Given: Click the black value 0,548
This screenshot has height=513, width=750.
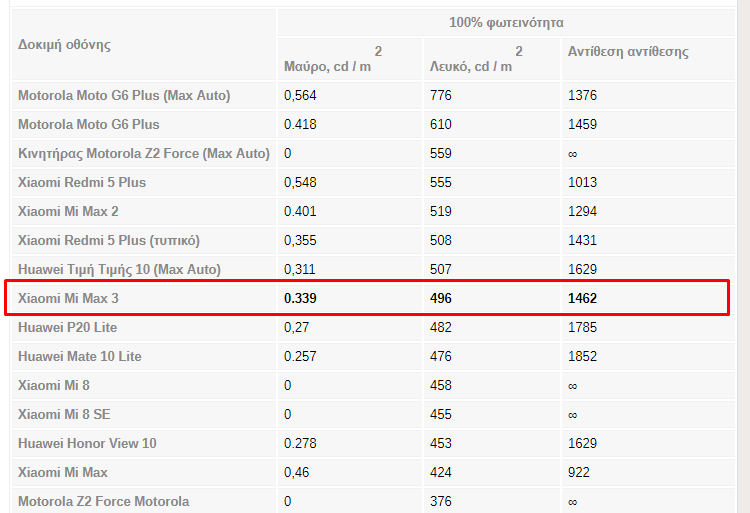Looking at the screenshot, I should (300, 183).
